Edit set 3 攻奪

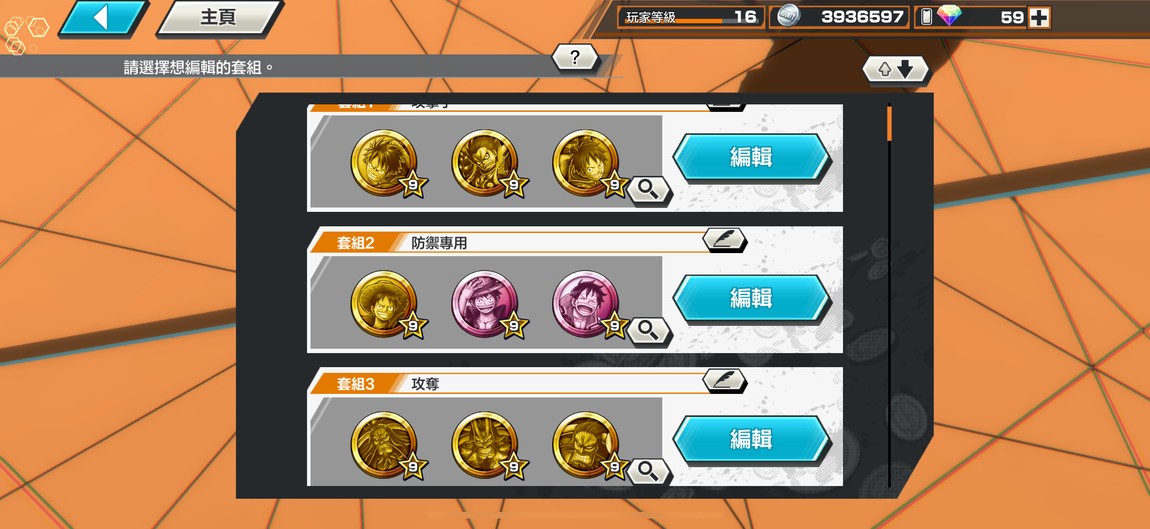(751, 439)
